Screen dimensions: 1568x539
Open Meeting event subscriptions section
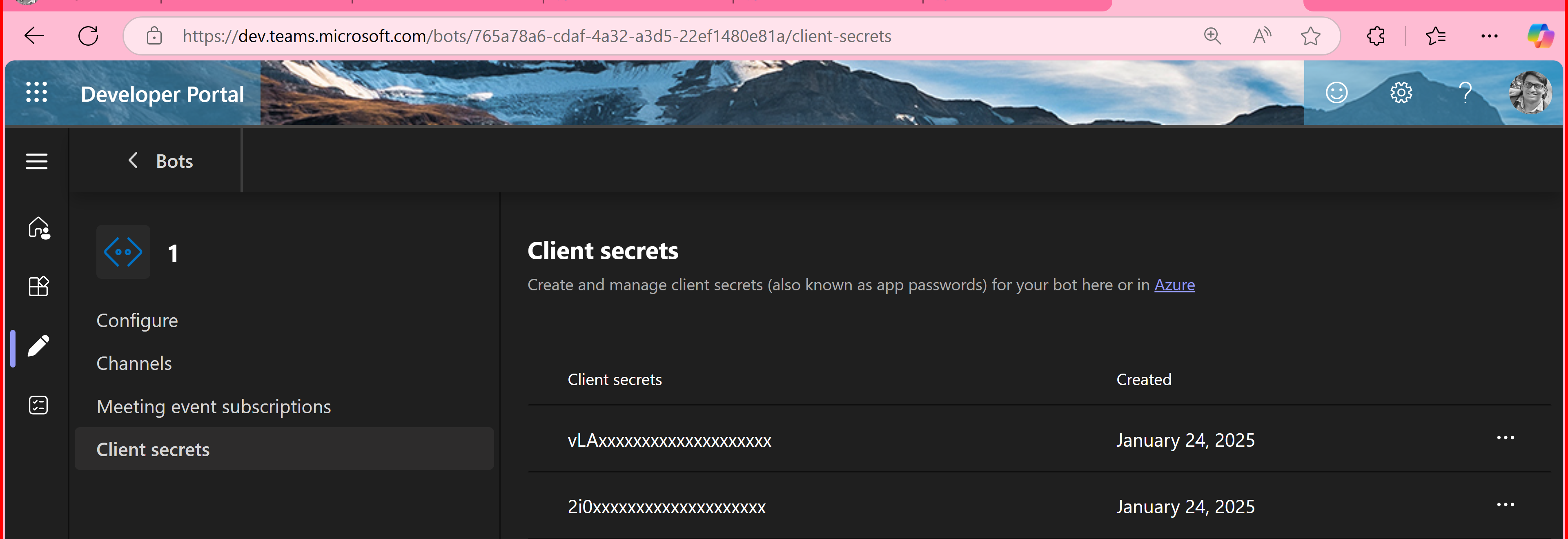pyautogui.click(x=214, y=406)
